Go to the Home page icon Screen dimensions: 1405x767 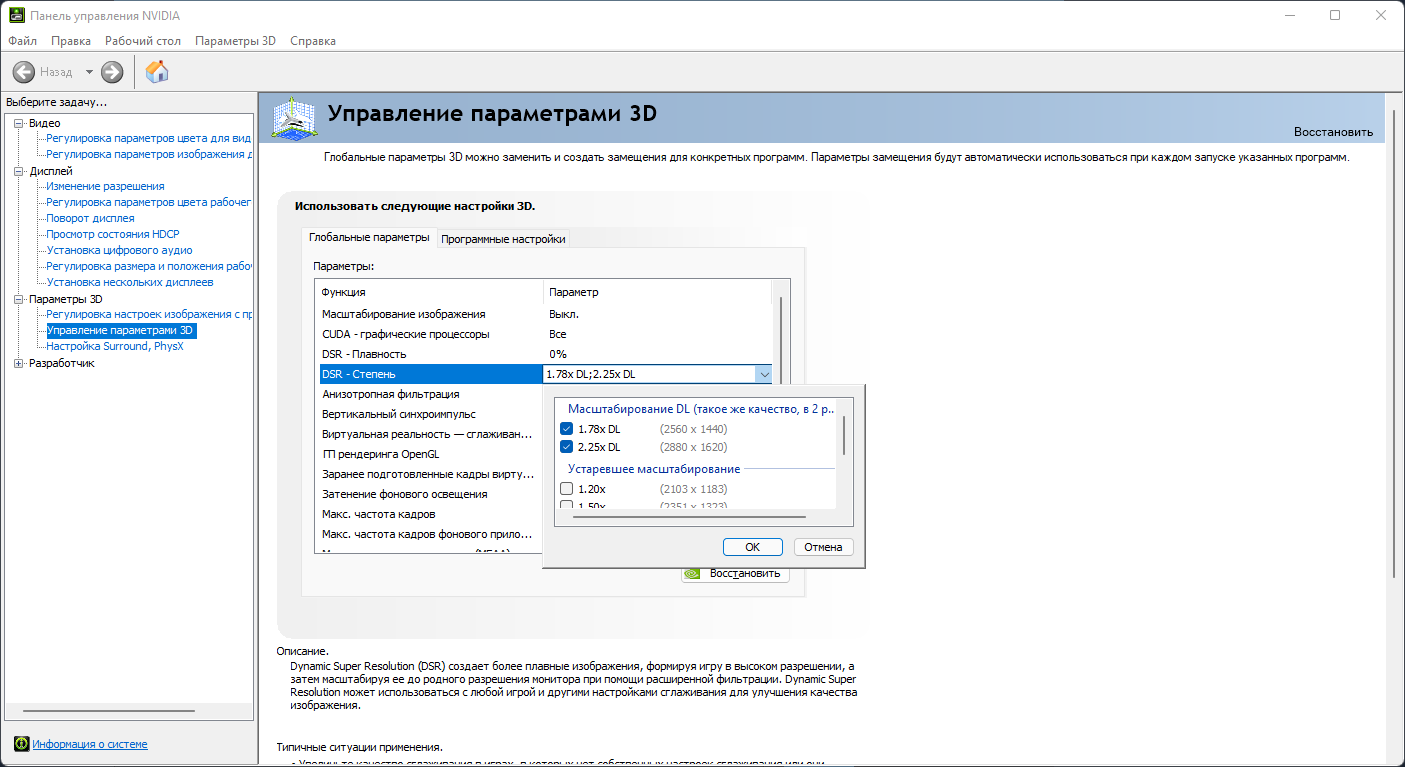tap(157, 72)
